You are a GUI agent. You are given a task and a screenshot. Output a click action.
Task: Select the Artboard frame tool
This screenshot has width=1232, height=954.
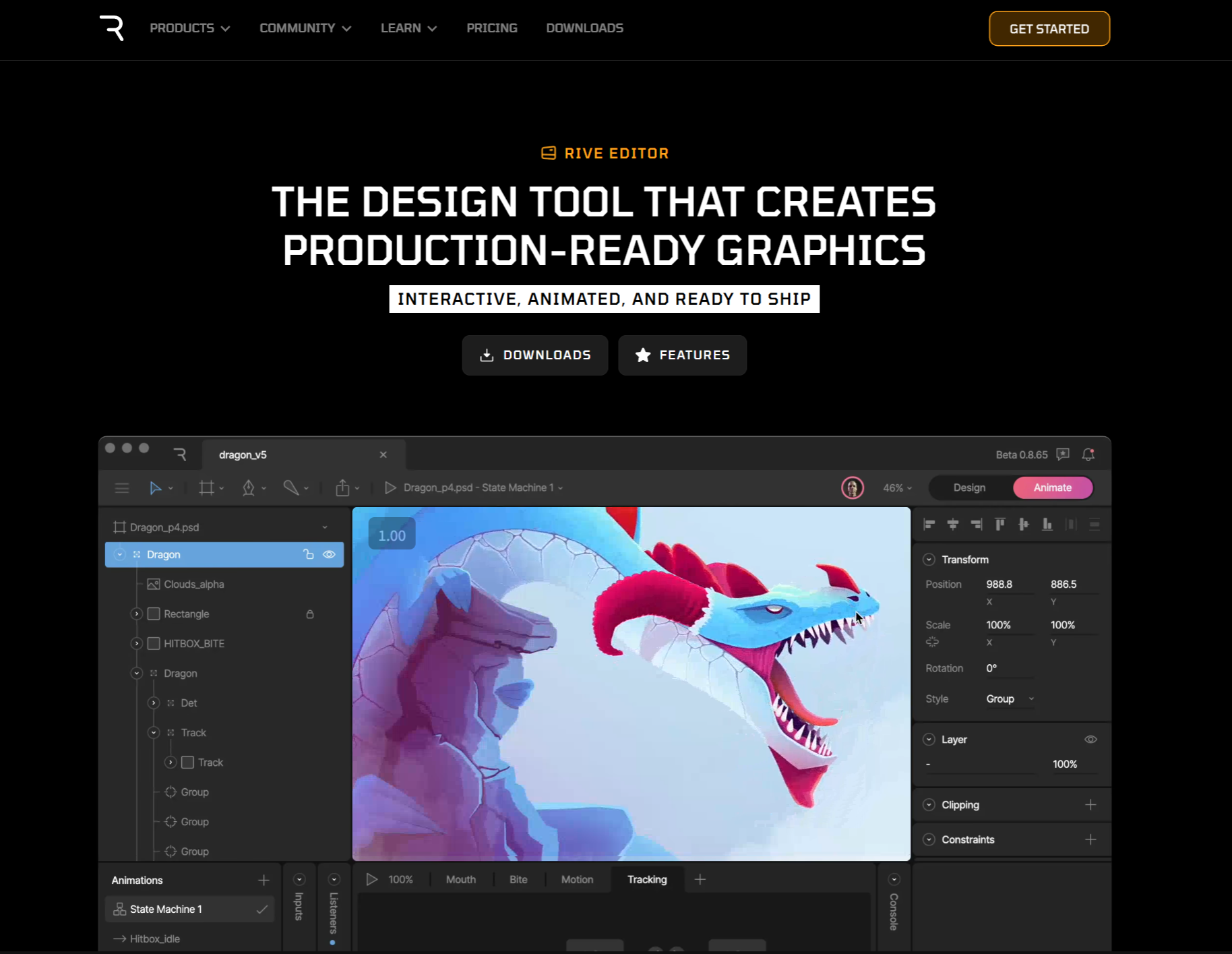pyautogui.click(x=206, y=487)
